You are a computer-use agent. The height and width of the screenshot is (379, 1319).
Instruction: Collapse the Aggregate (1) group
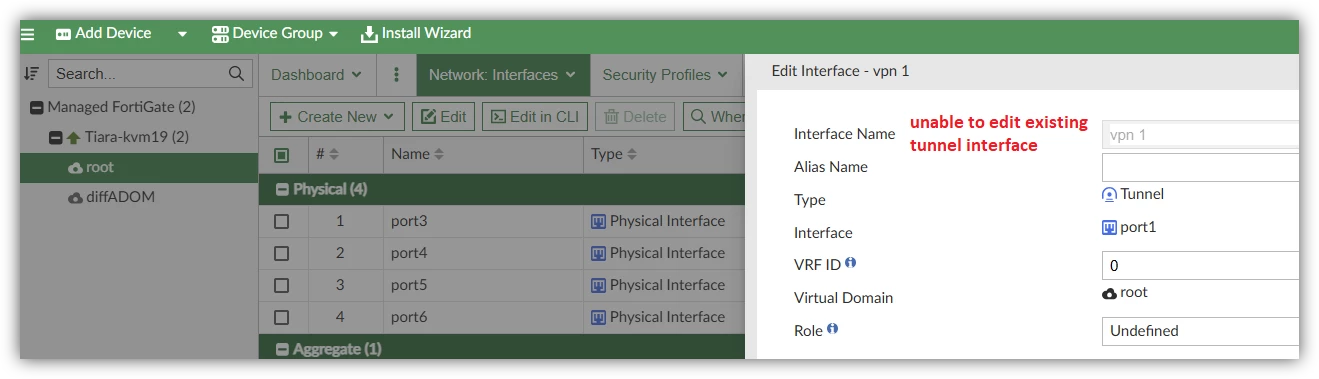283,349
